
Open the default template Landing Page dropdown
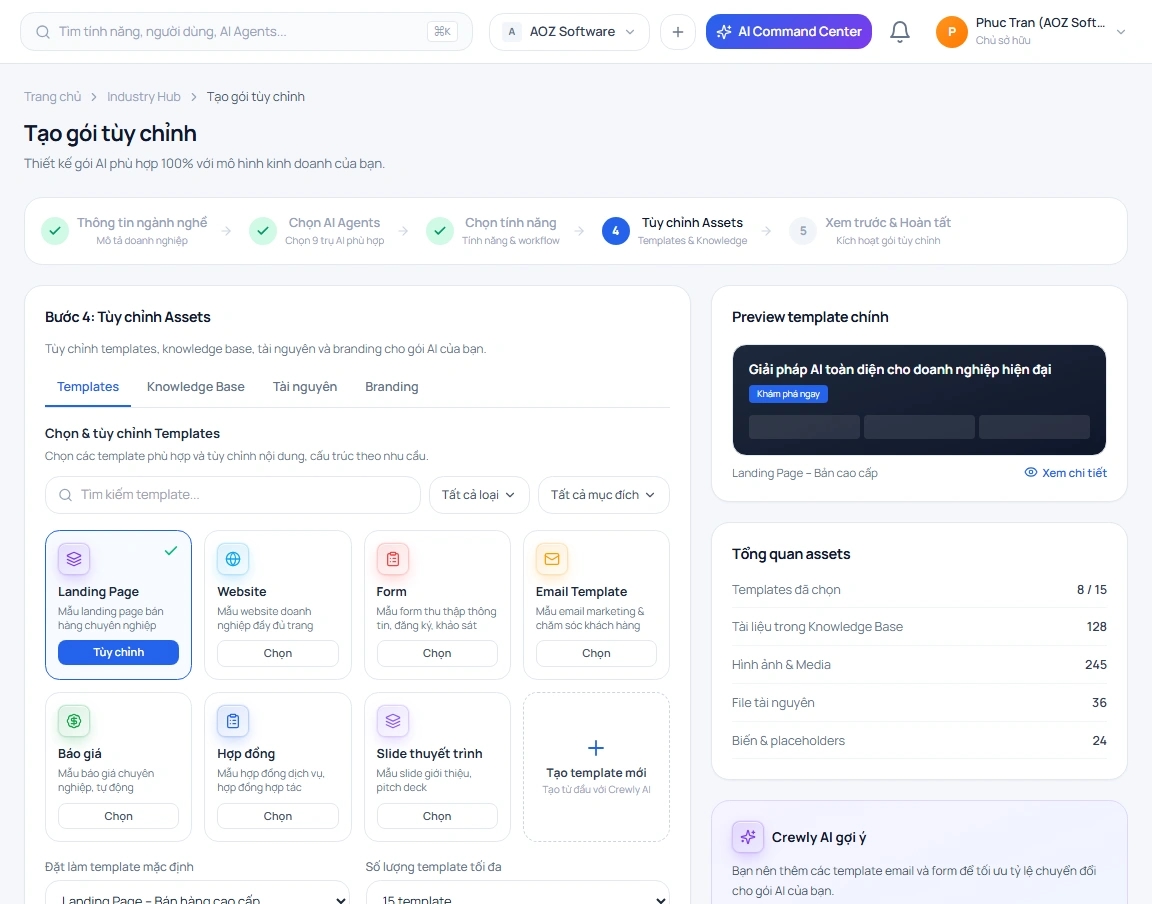point(198,895)
